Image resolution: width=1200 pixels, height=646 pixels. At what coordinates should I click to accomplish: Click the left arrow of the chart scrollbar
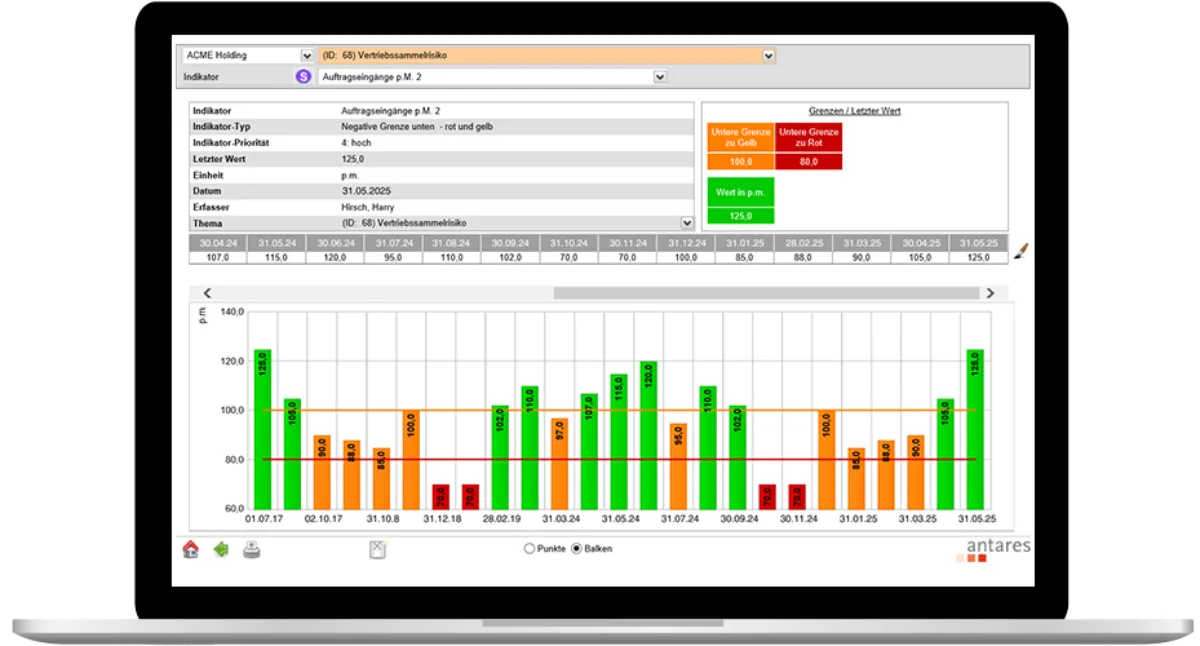pyautogui.click(x=207, y=291)
